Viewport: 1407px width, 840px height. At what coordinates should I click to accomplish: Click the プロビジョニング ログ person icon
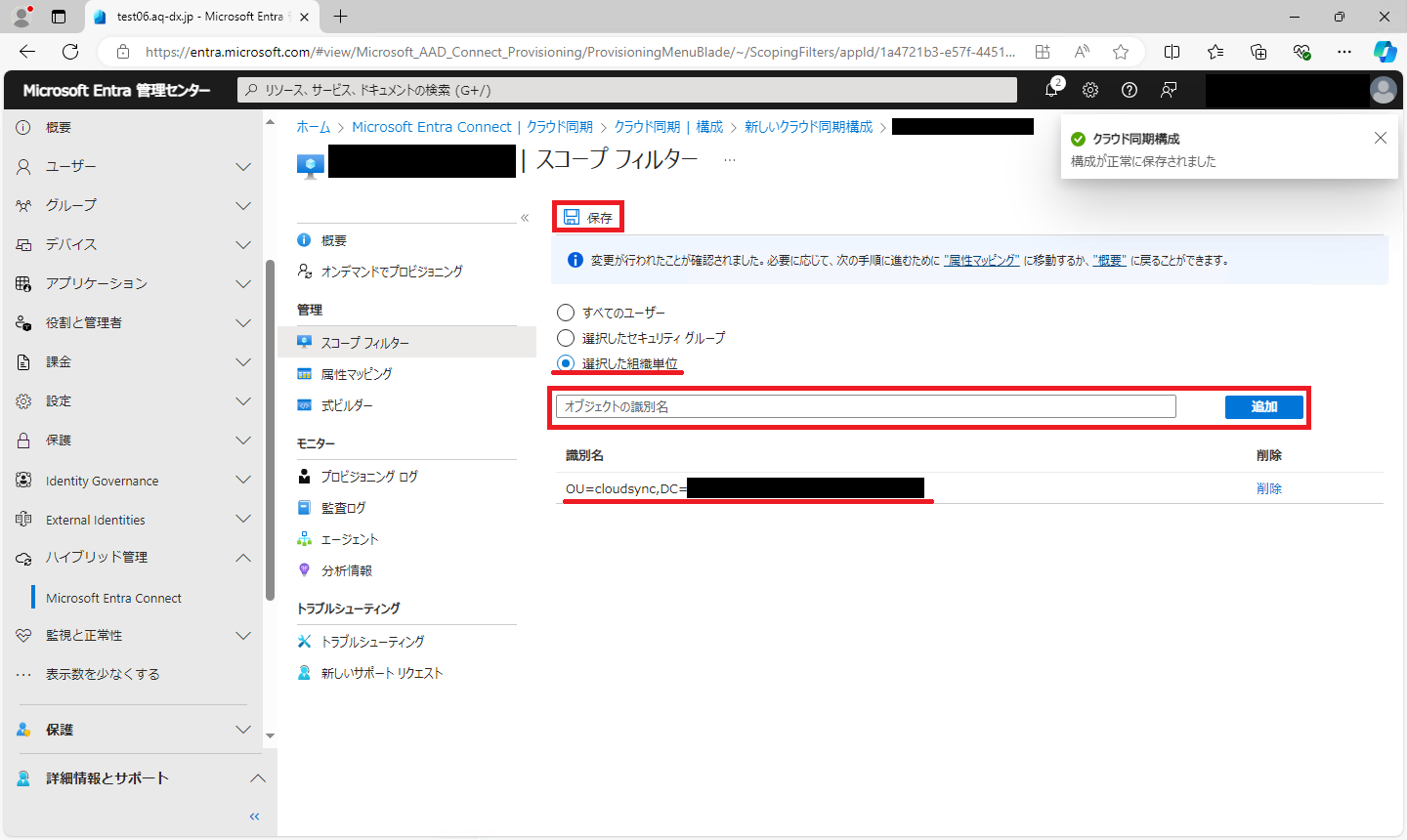tap(305, 477)
